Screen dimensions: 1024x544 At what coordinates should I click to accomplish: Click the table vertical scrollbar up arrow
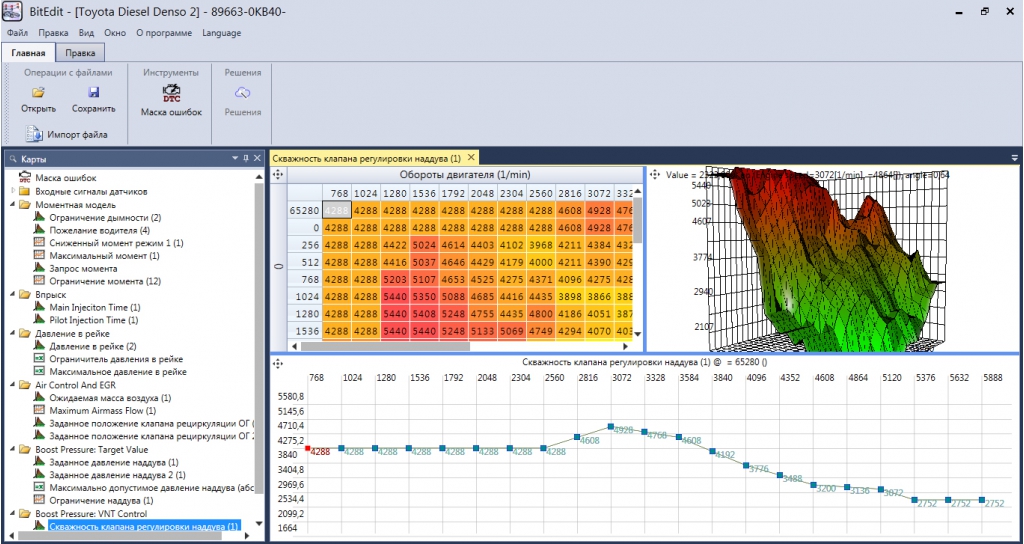pos(637,189)
